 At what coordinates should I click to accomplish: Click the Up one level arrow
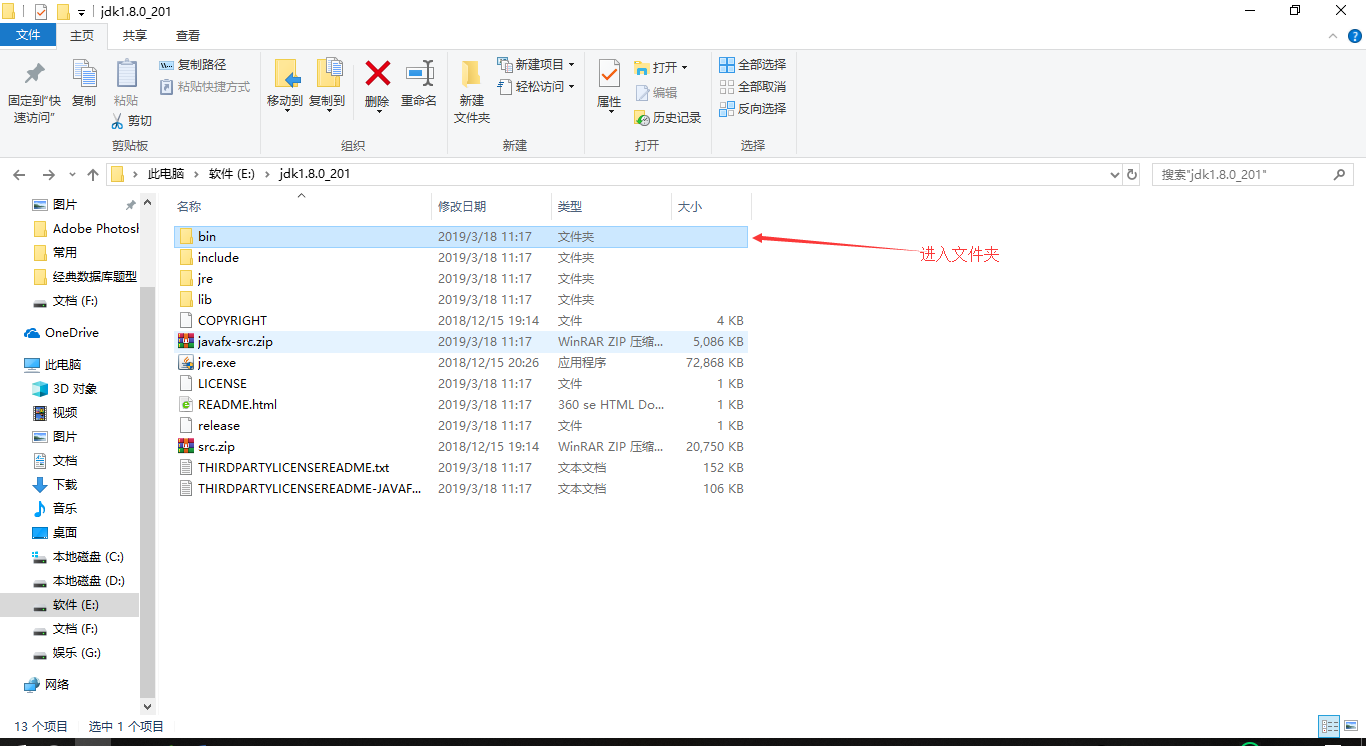93,174
